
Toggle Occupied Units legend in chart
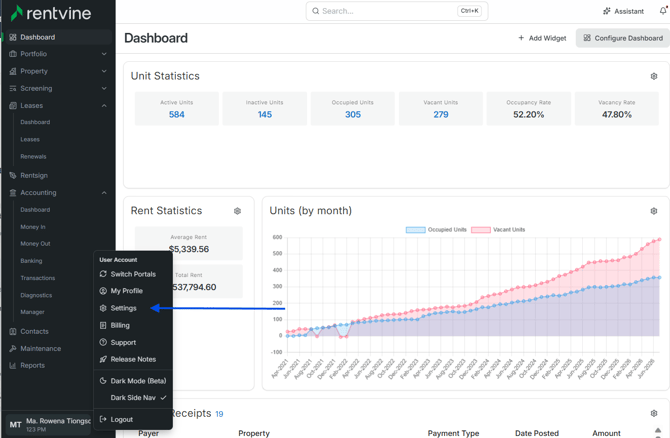[436, 229]
